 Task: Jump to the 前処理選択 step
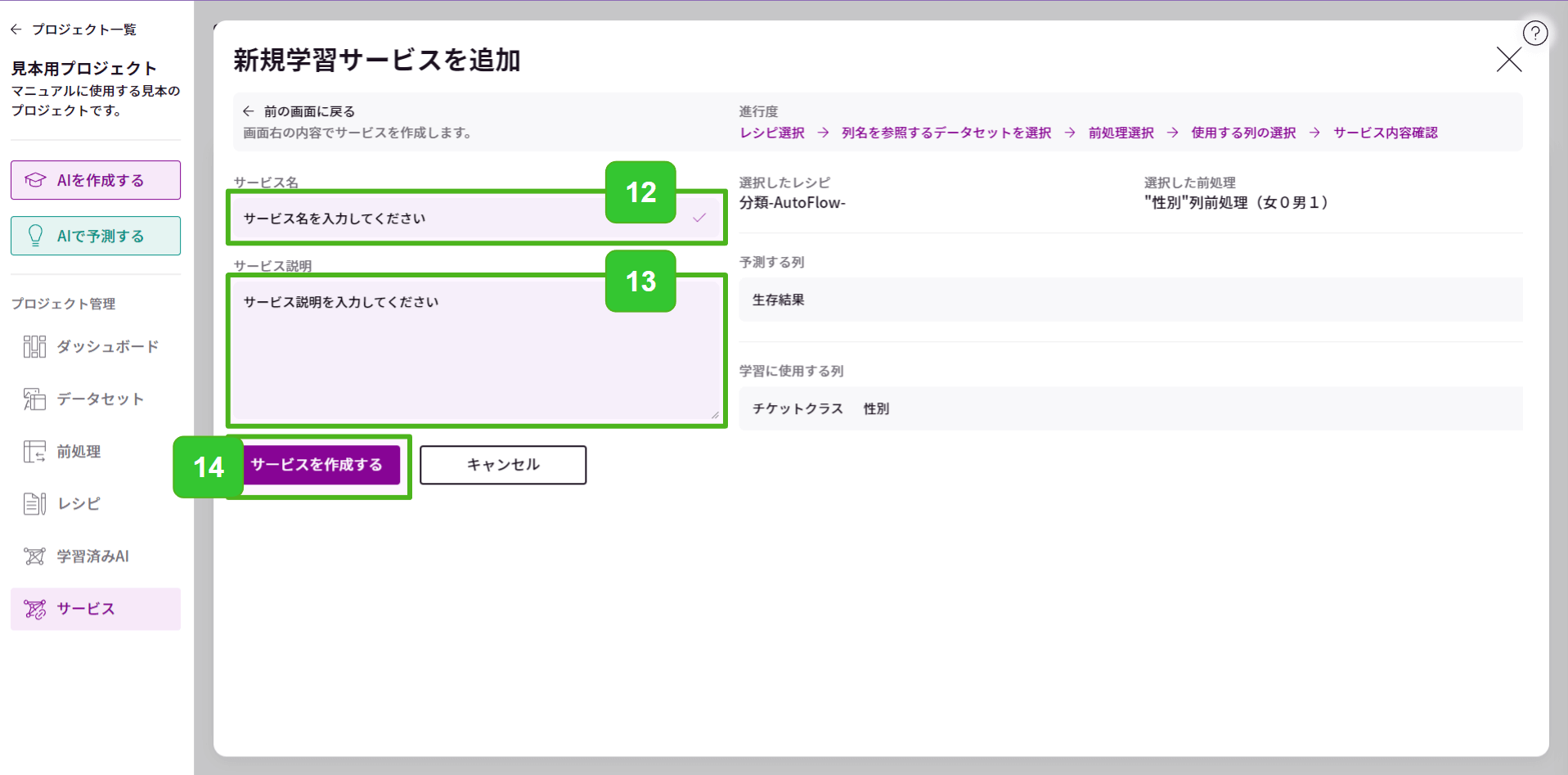tap(1121, 133)
